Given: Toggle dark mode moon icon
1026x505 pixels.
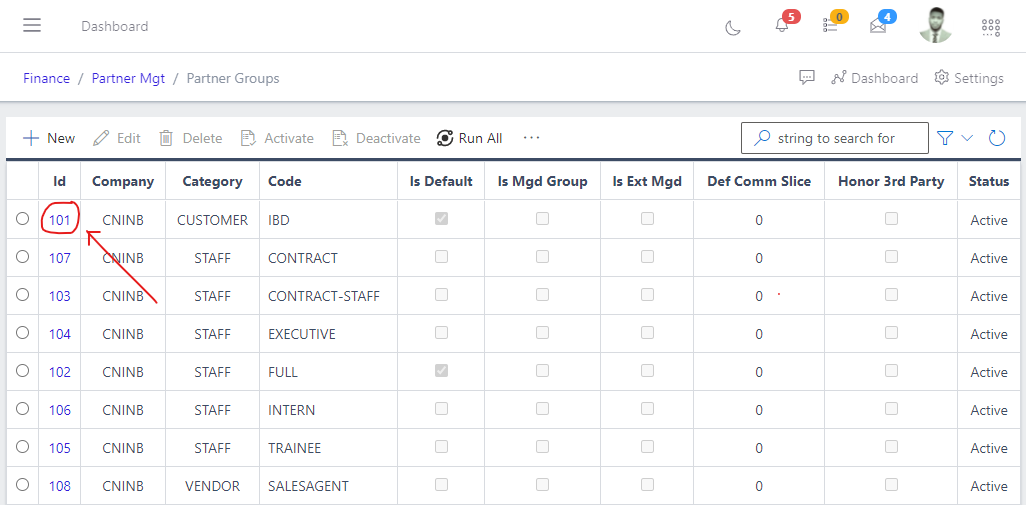Looking at the screenshot, I should pyautogui.click(x=733, y=27).
